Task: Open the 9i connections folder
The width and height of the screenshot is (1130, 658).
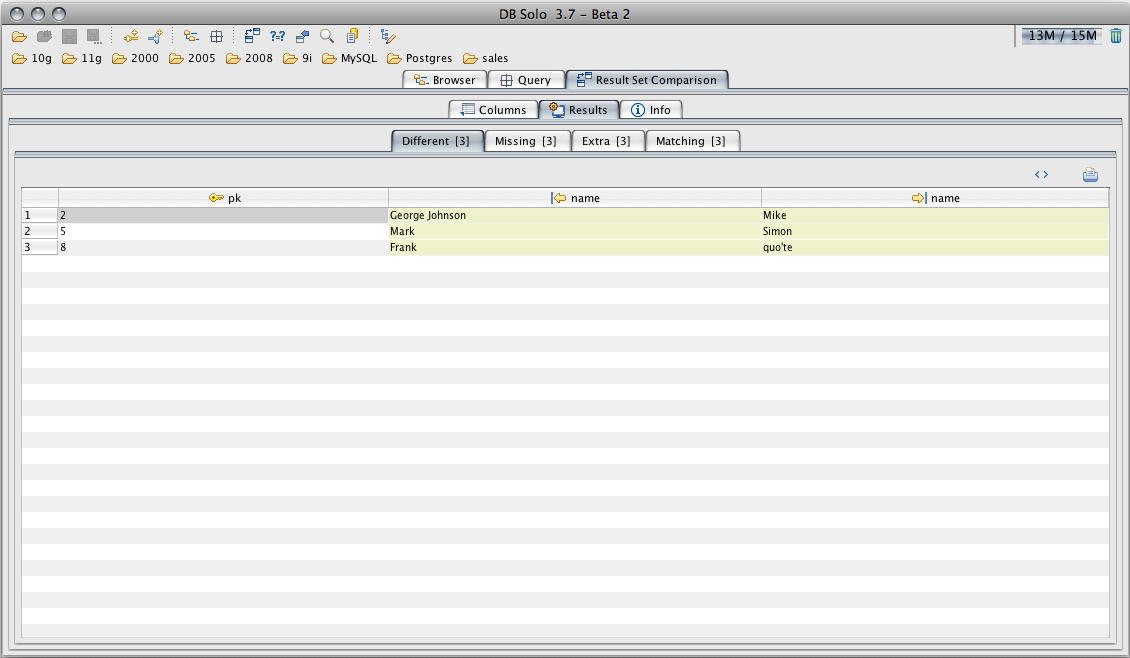Action: (x=297, y=58)
